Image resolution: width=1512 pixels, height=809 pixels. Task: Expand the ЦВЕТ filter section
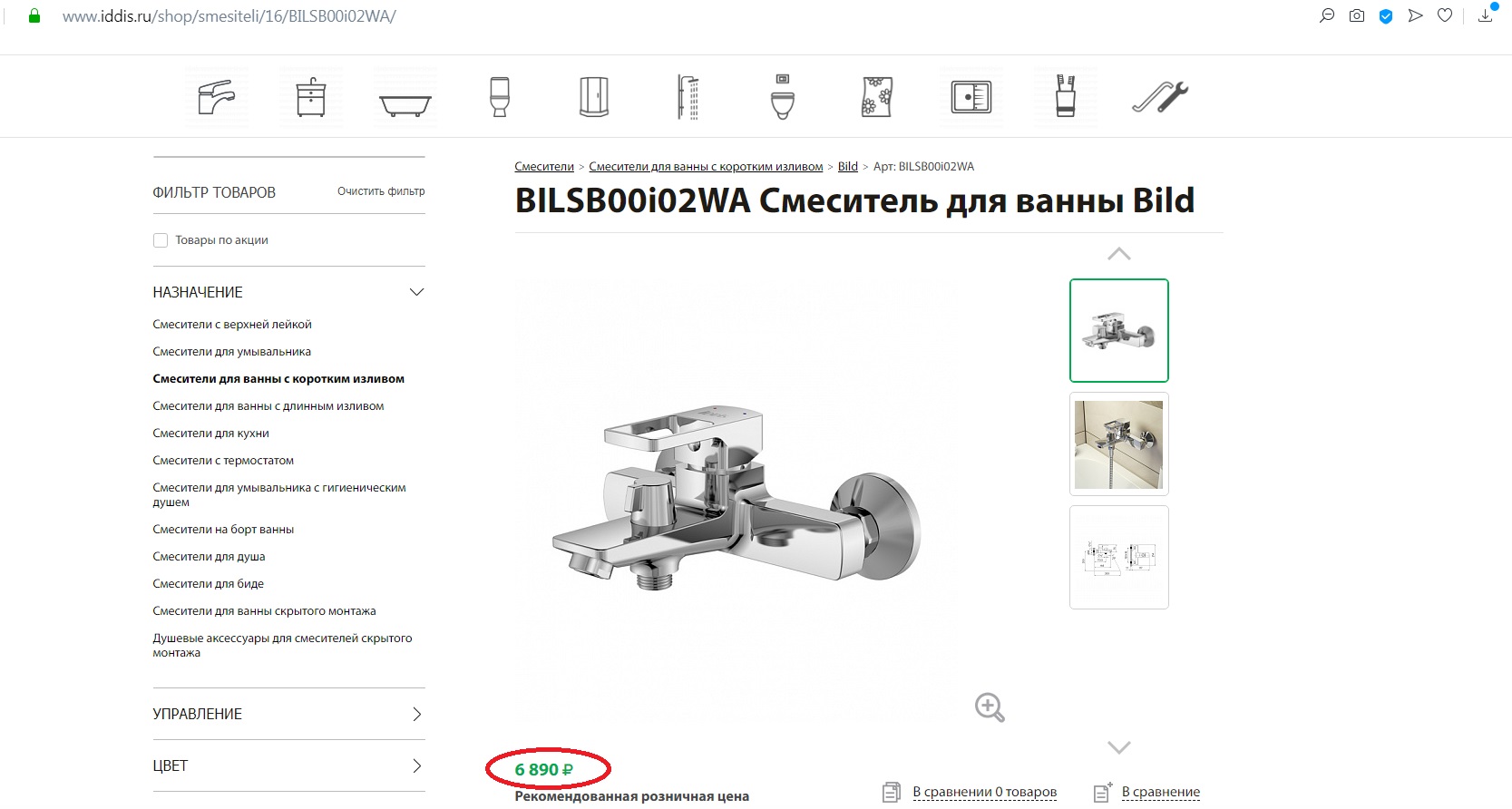point(417,766)
